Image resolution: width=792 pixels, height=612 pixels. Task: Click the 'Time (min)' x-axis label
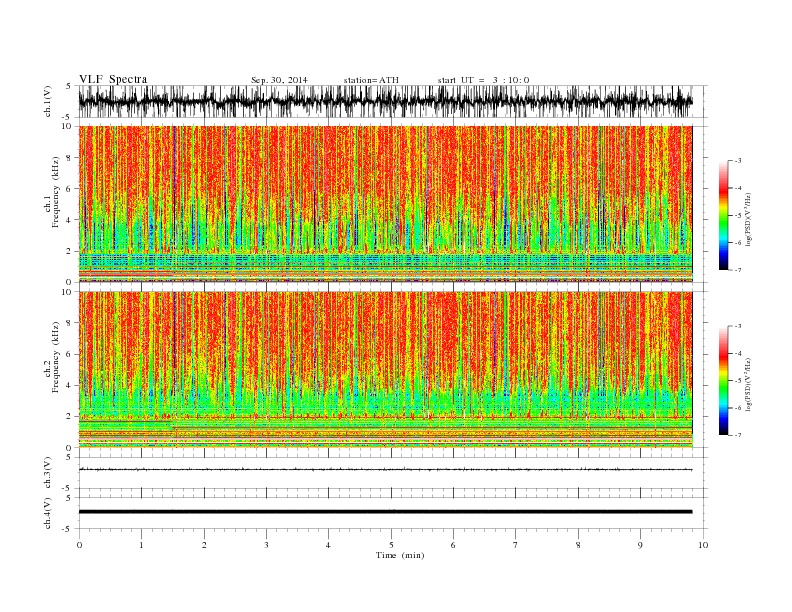(400, 555)
